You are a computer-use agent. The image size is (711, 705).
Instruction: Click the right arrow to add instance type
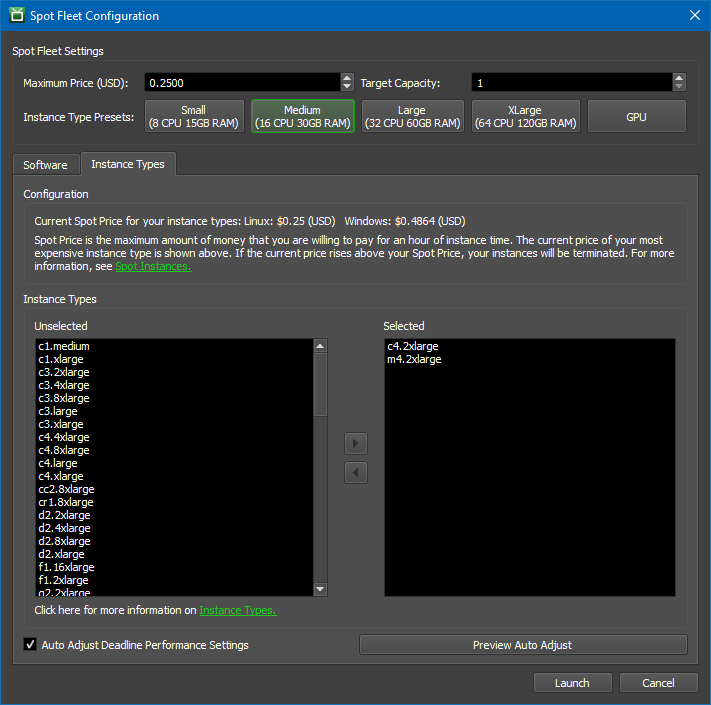355,442
